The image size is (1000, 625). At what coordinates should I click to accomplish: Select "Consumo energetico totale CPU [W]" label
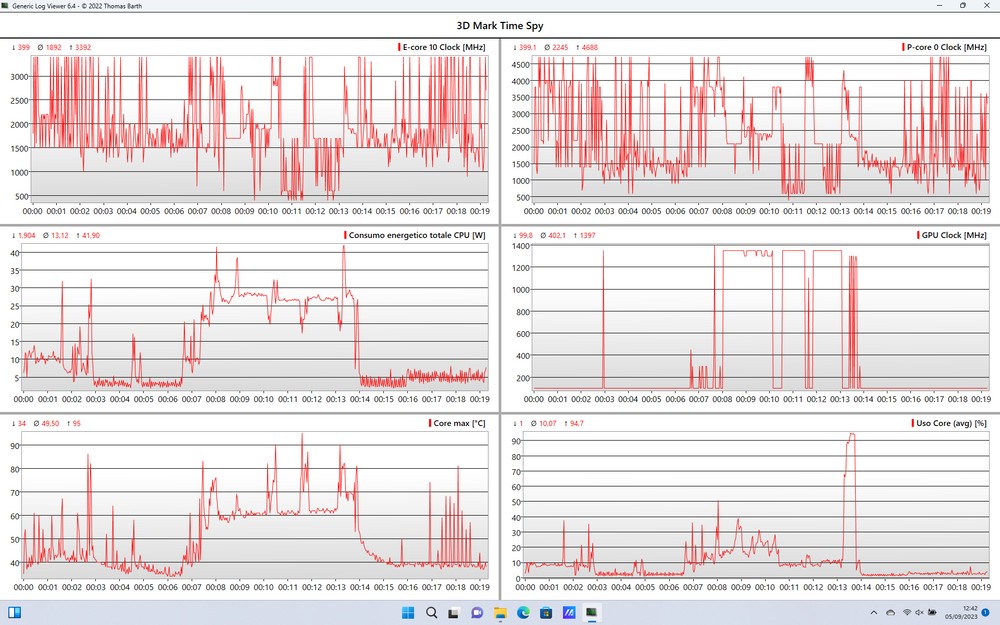click(x=417, y=235)
